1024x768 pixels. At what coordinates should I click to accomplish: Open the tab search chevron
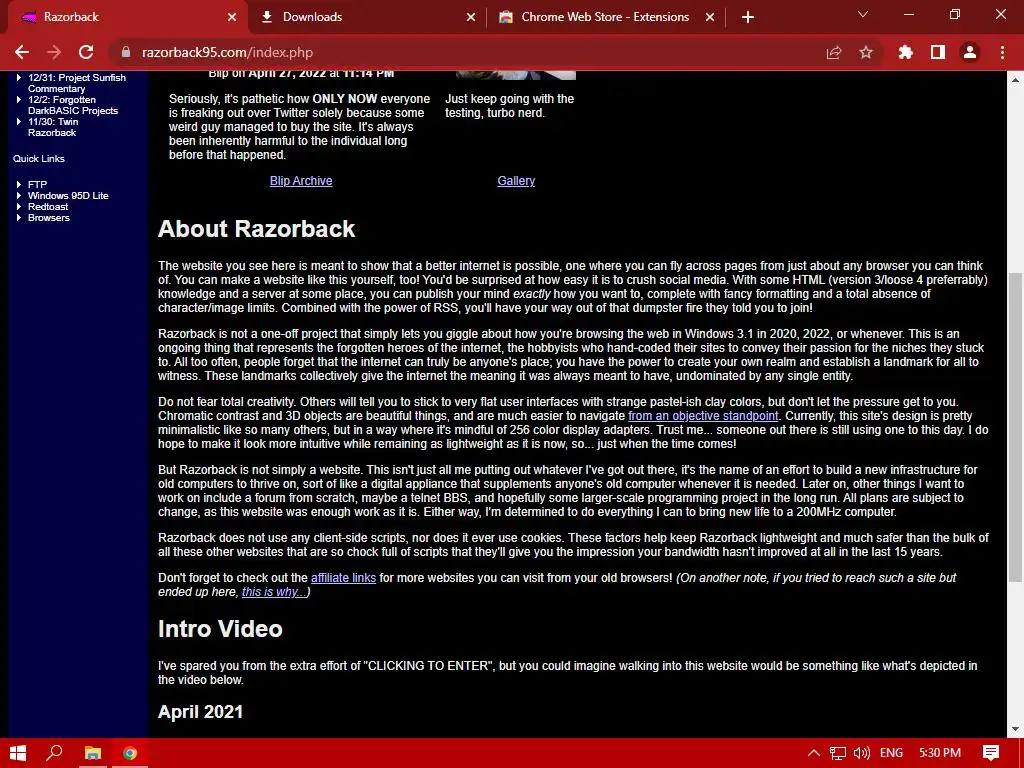pos(863,14)
